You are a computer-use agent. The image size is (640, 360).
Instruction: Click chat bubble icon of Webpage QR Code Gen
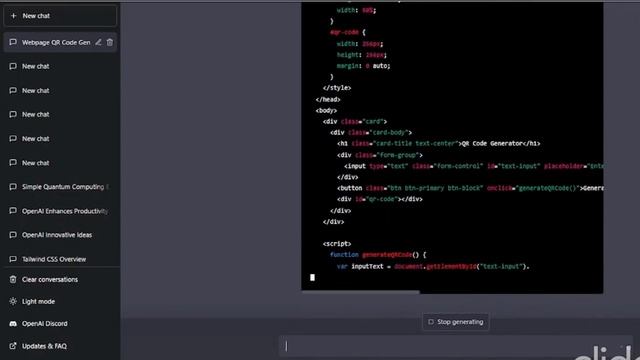click(13, 42)
